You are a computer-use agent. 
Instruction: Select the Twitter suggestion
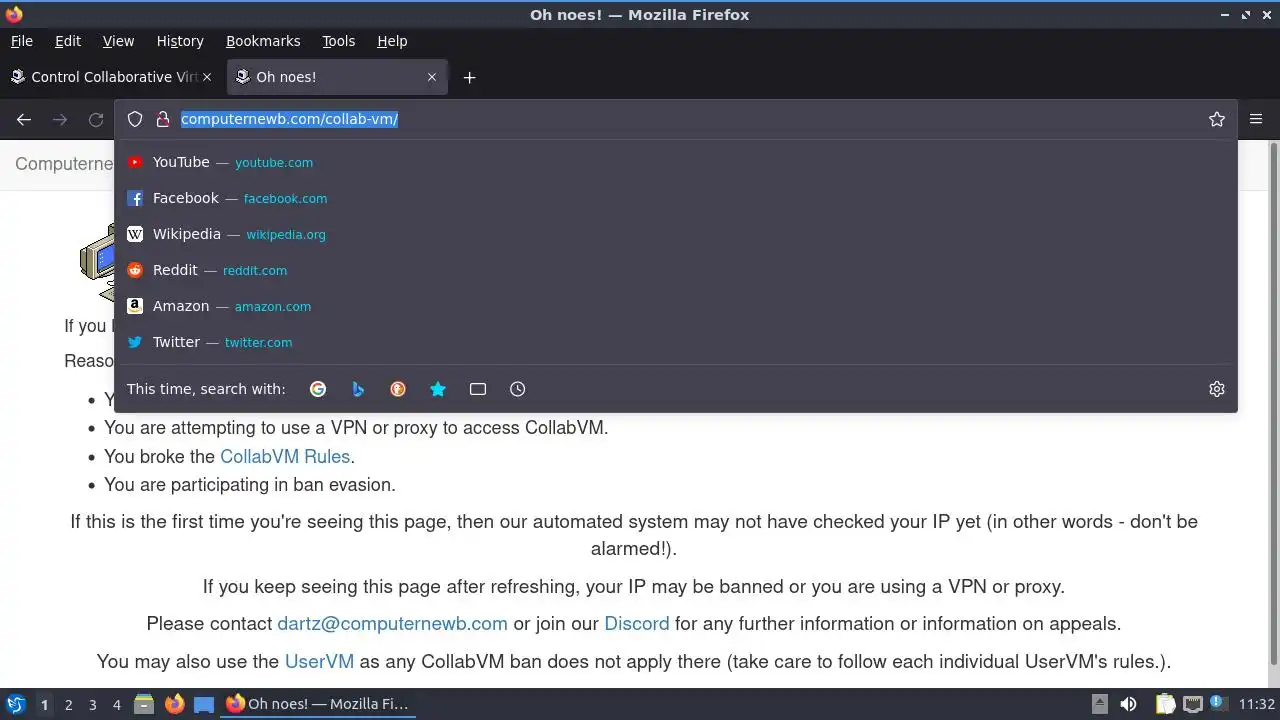click(676, 342)
